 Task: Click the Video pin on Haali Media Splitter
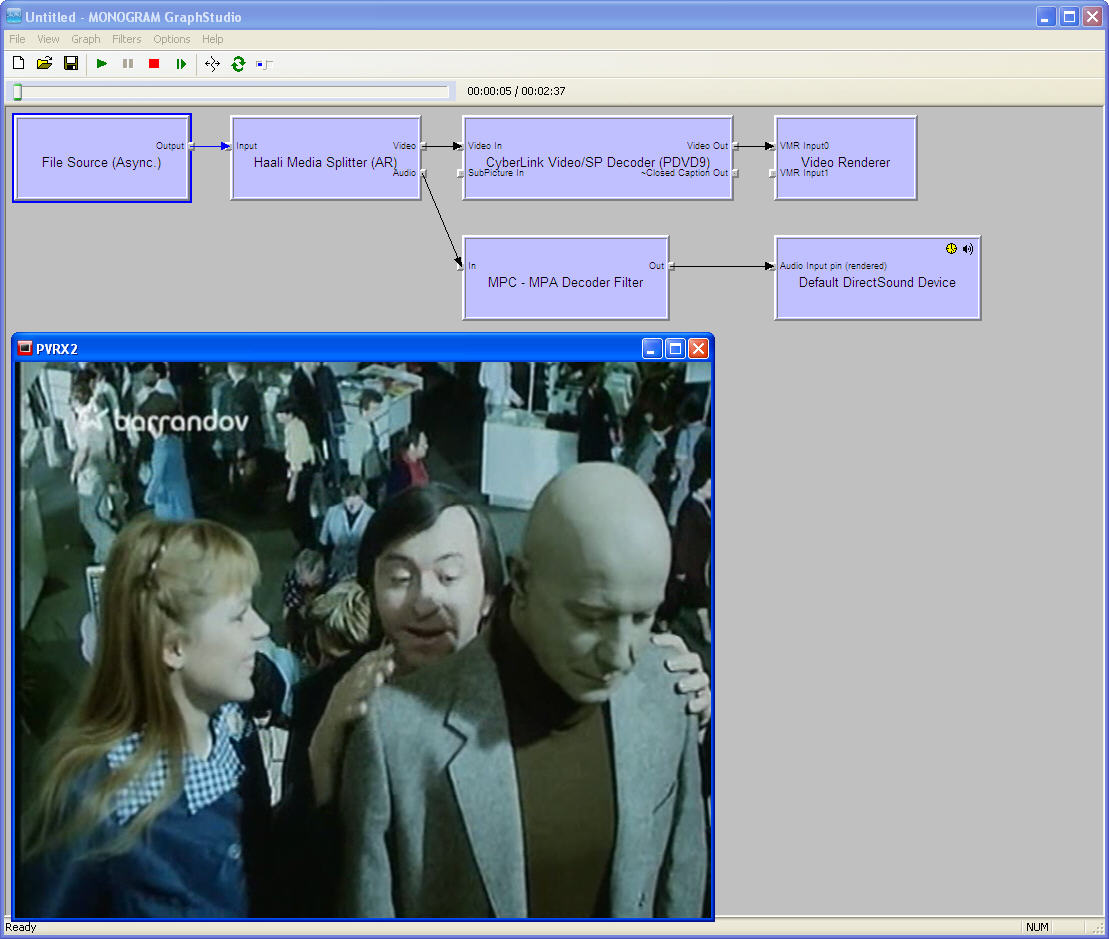(423, 146)
